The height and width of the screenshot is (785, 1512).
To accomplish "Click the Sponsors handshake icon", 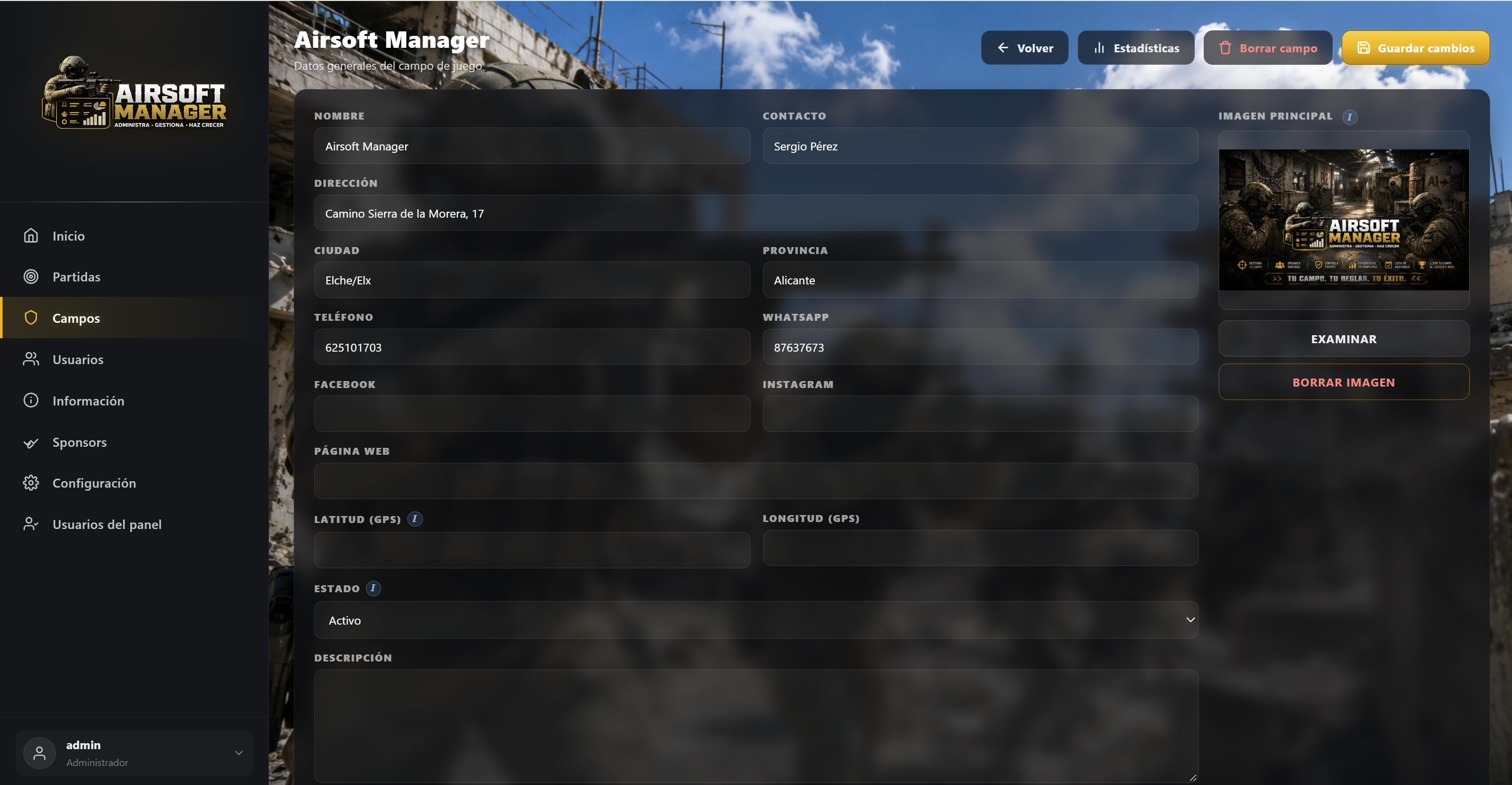I will 30,442.
